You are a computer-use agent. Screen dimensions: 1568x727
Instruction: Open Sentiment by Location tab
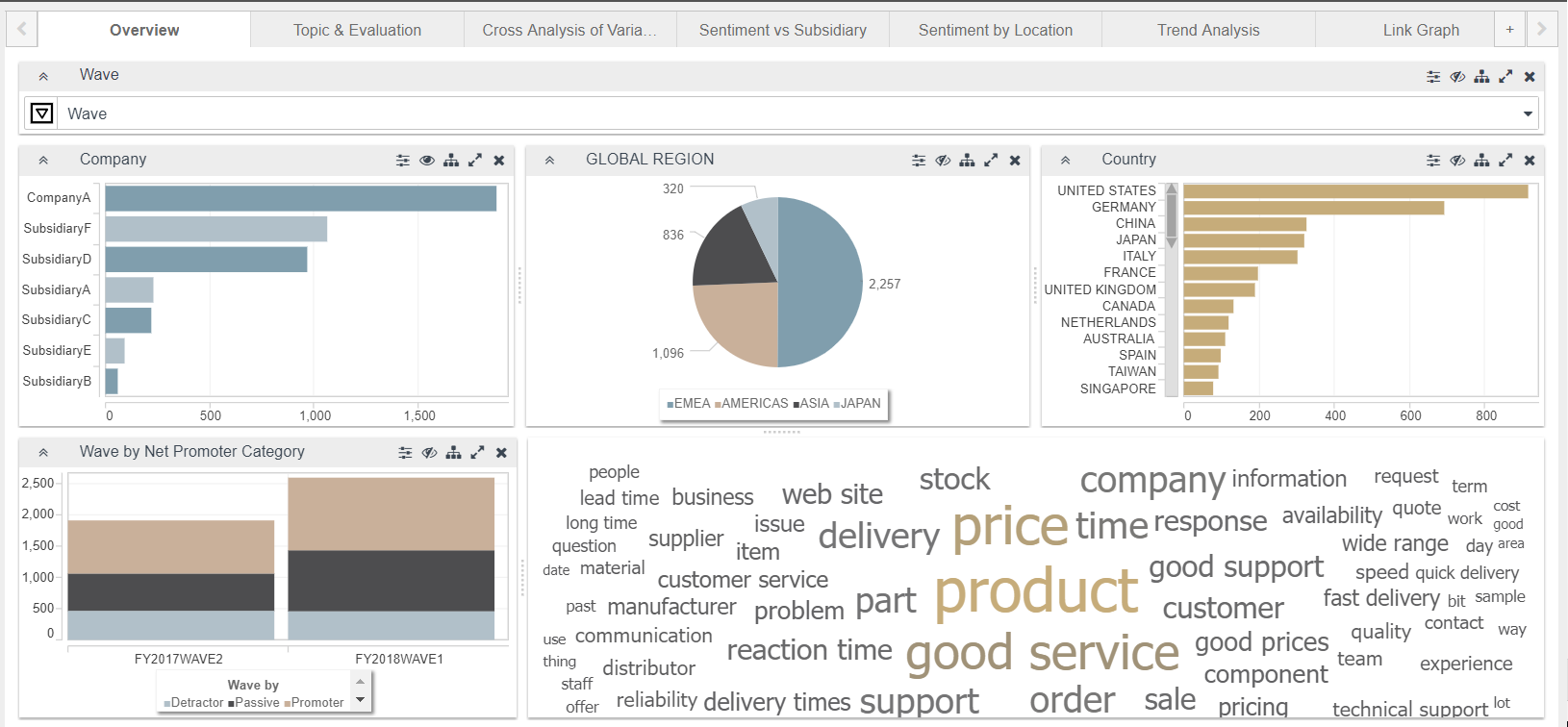(x=996, y=30)
